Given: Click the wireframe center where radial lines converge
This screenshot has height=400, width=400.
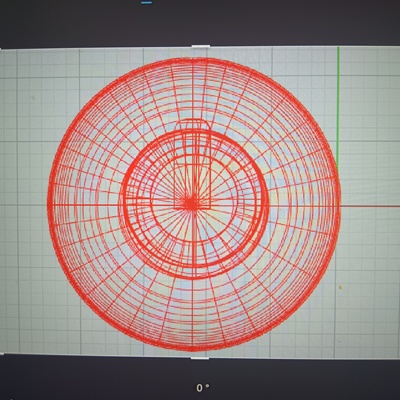Looking at the screenshot, I should point(191,203).
